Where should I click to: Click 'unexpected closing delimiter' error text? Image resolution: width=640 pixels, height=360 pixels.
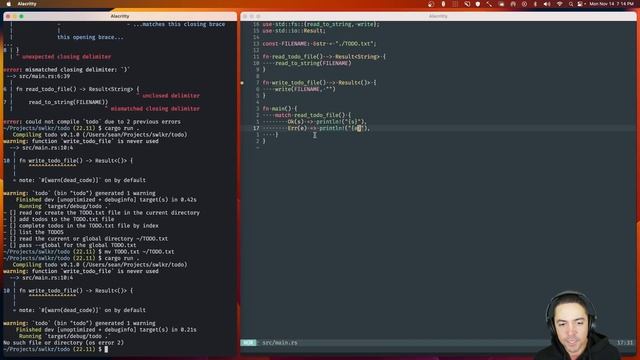[67, 57]
